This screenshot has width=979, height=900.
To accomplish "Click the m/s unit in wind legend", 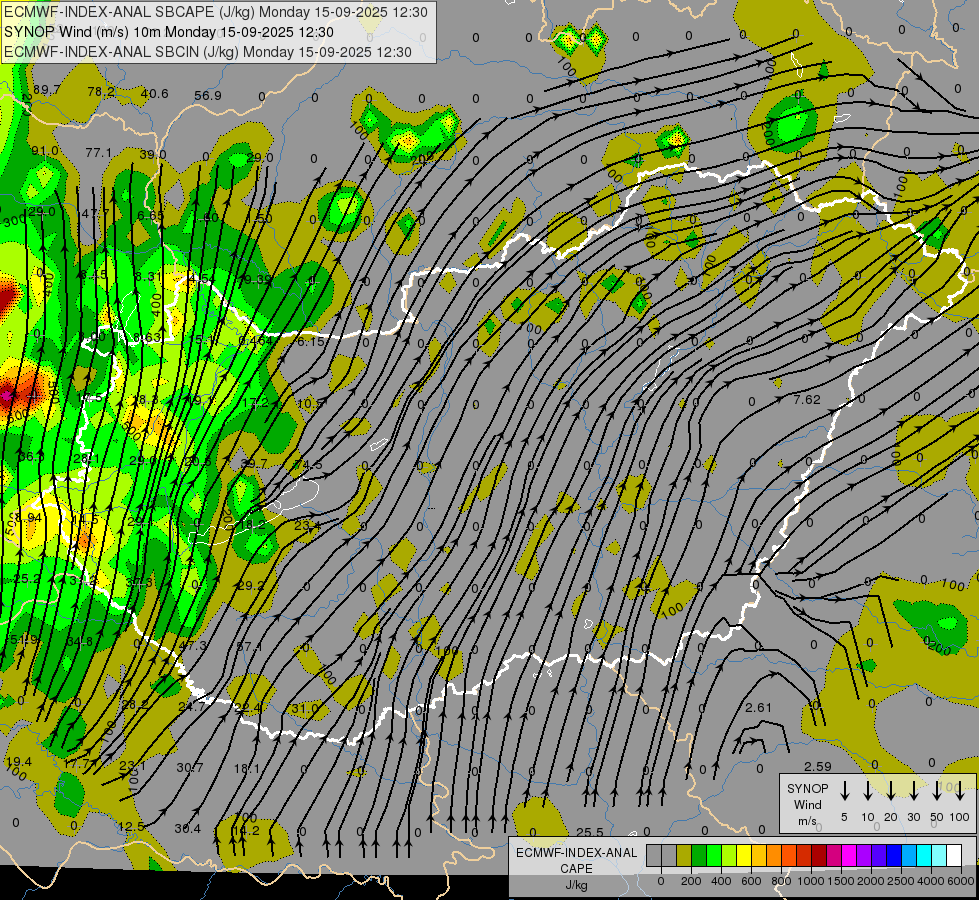I will (x=807, y=821).
